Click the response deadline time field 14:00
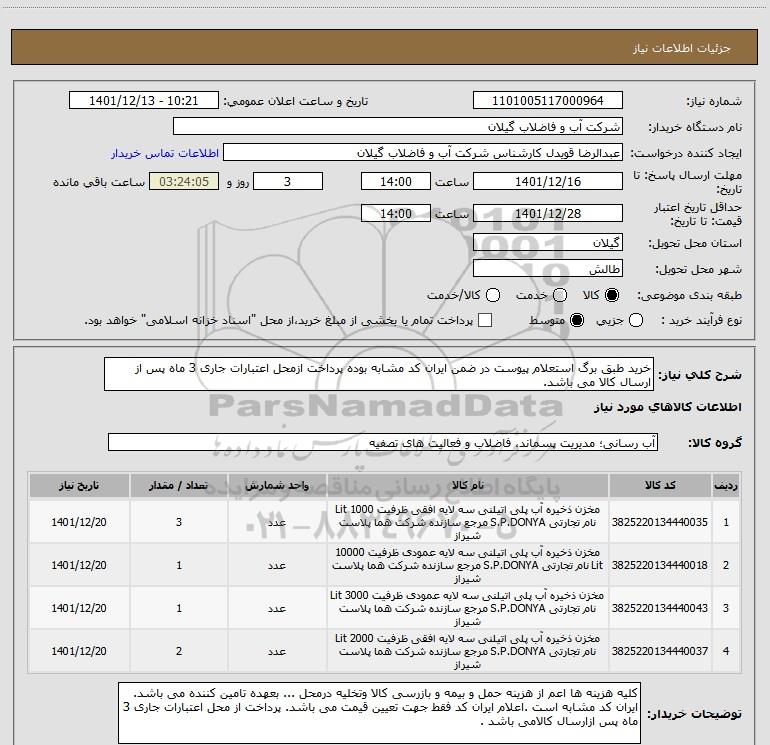The image size is (770, 745). coord(396,182)
